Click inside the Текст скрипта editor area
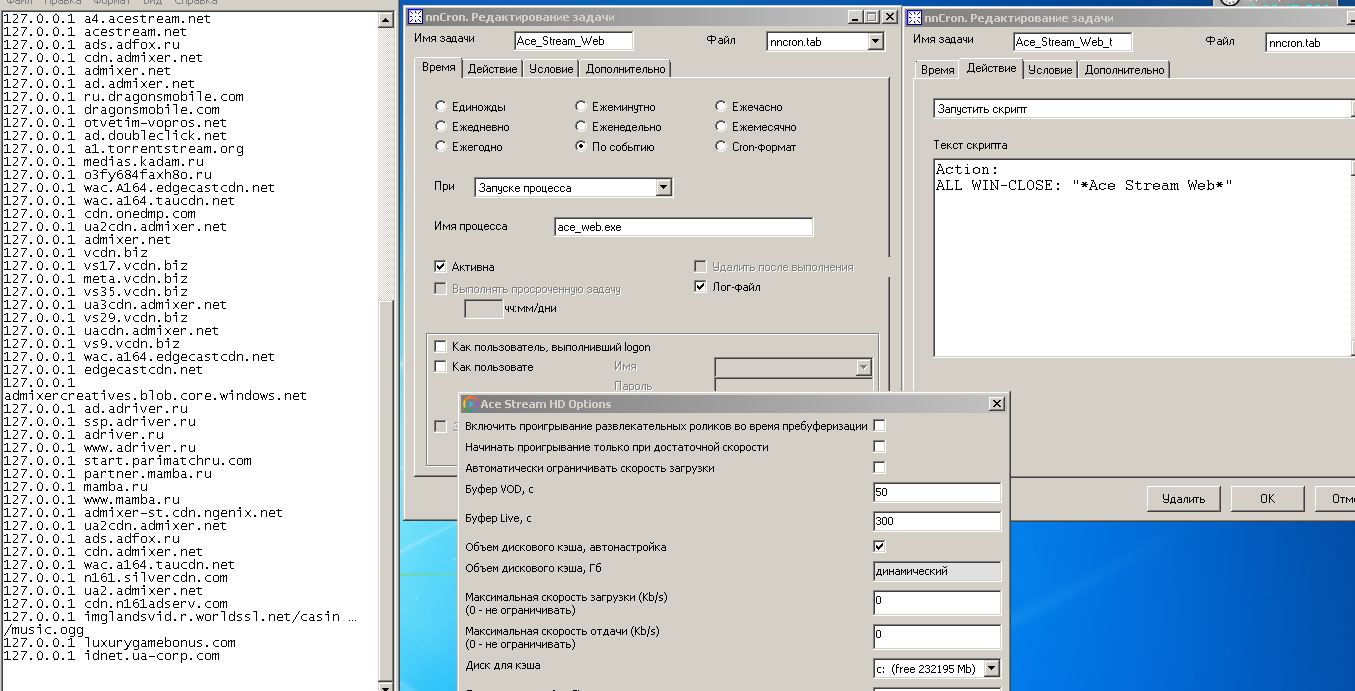This screenshot has width=1355, height=691. [1140, 270]
